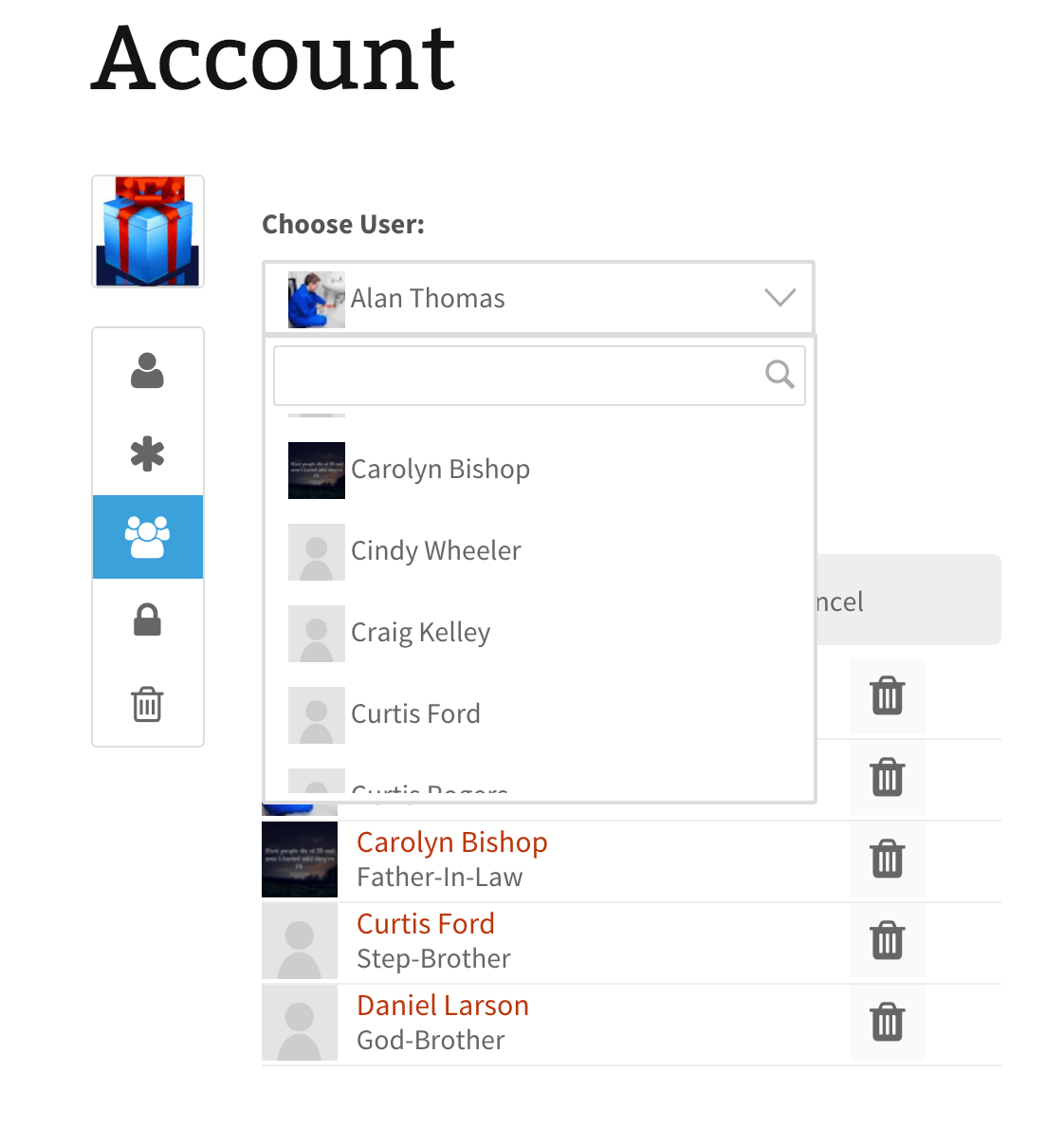Open the Carolyn Bishop profile link
1064x1146 pixels.
[451, 842]
